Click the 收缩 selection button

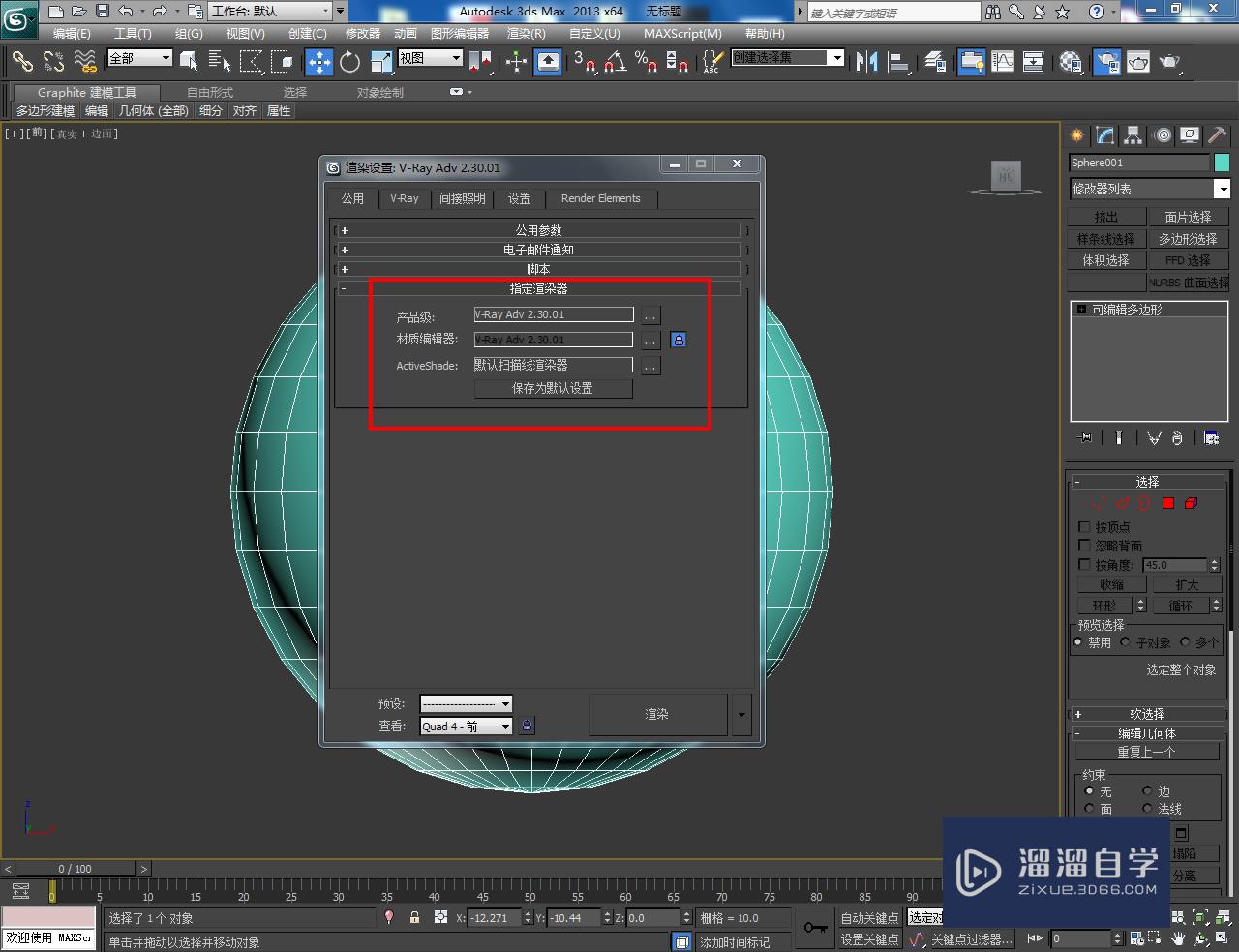coord(1111,584)
